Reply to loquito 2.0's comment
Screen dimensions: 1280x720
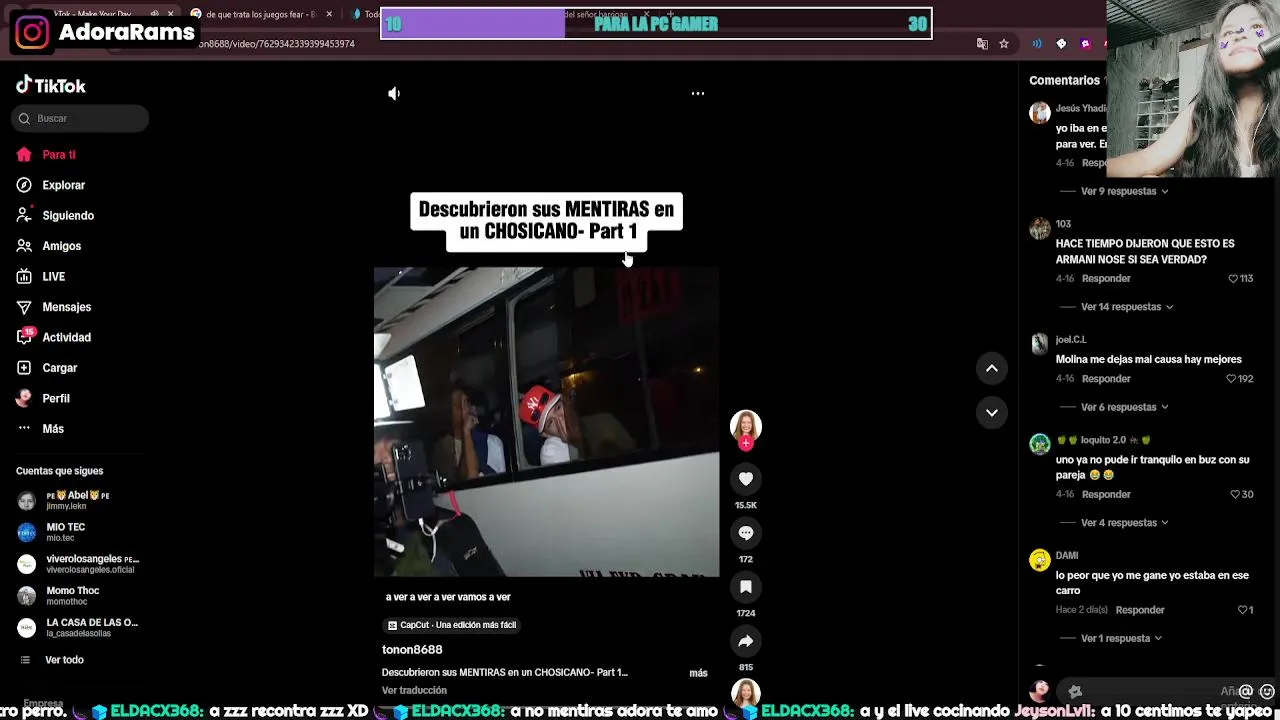coord(1106,495)
